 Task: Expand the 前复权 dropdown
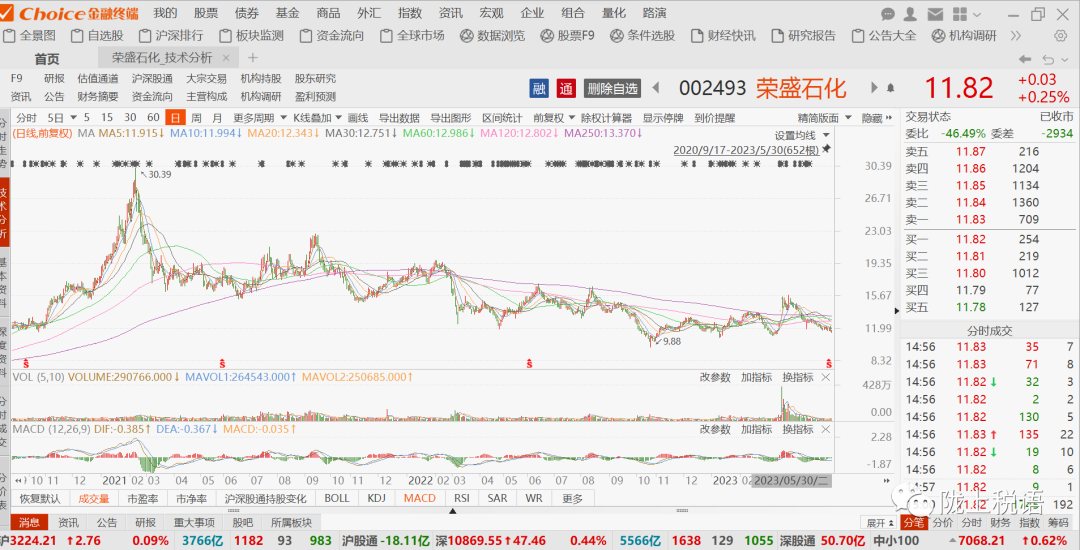tap(553, 118)
